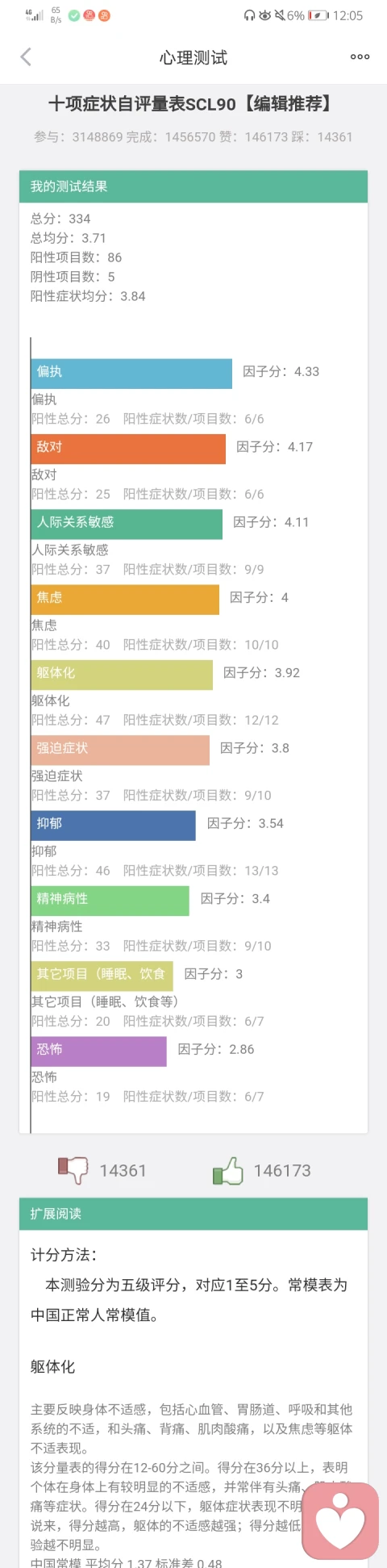
Task: Select the dark blue 抑郁 bar
Action: point(114,825)
